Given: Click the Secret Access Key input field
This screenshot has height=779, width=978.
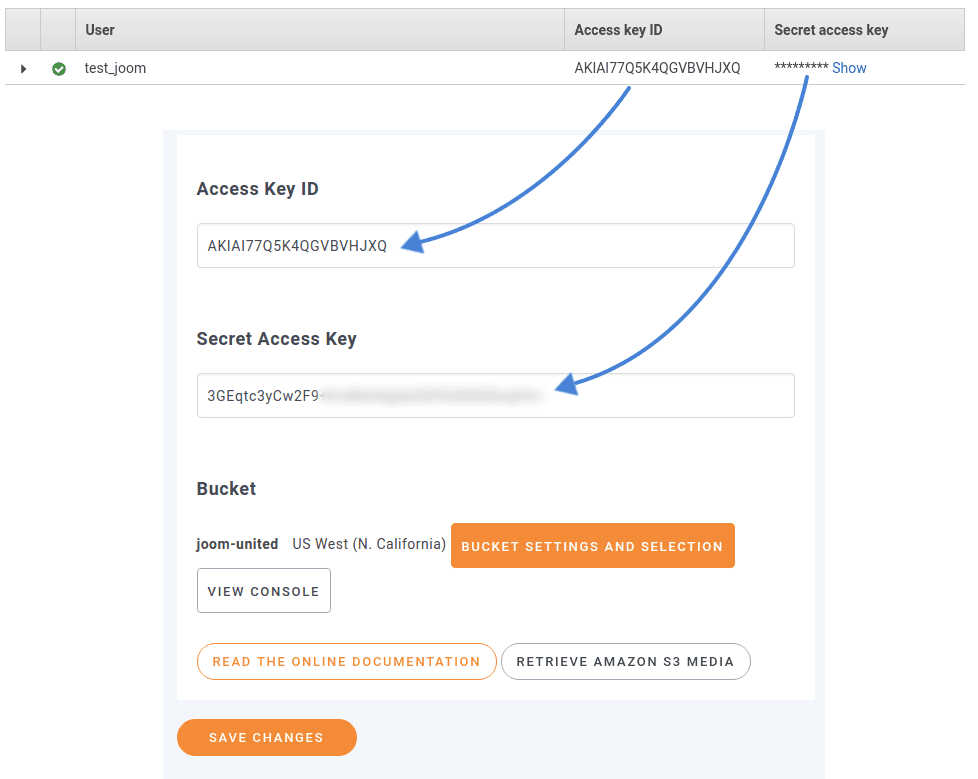Looking at the screenshot, I should [496, 395].
